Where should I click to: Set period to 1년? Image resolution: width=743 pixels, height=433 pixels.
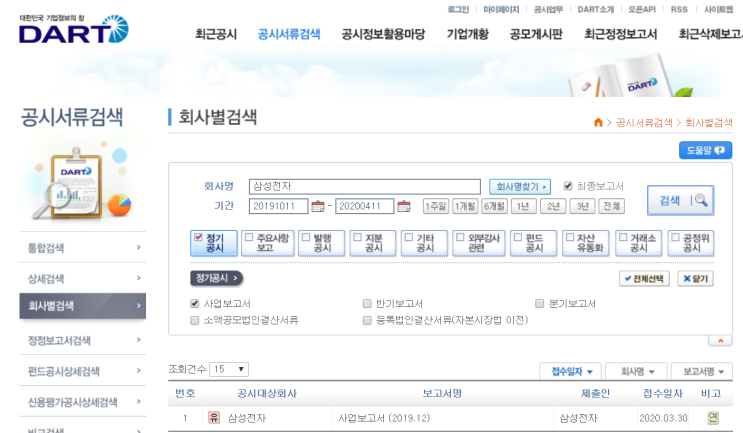tap(524, 206)
